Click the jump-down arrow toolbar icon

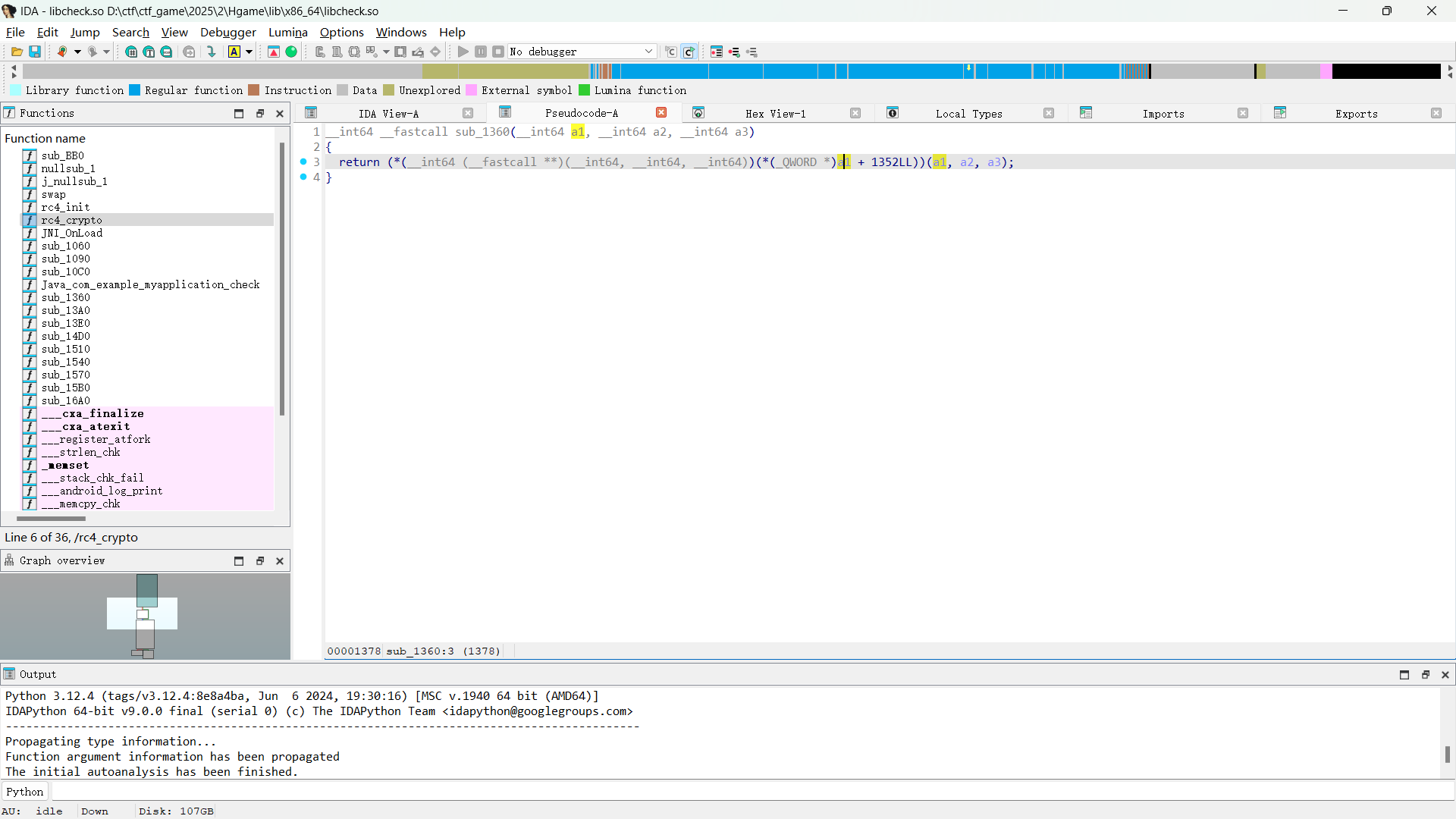(x=212, y=52)
